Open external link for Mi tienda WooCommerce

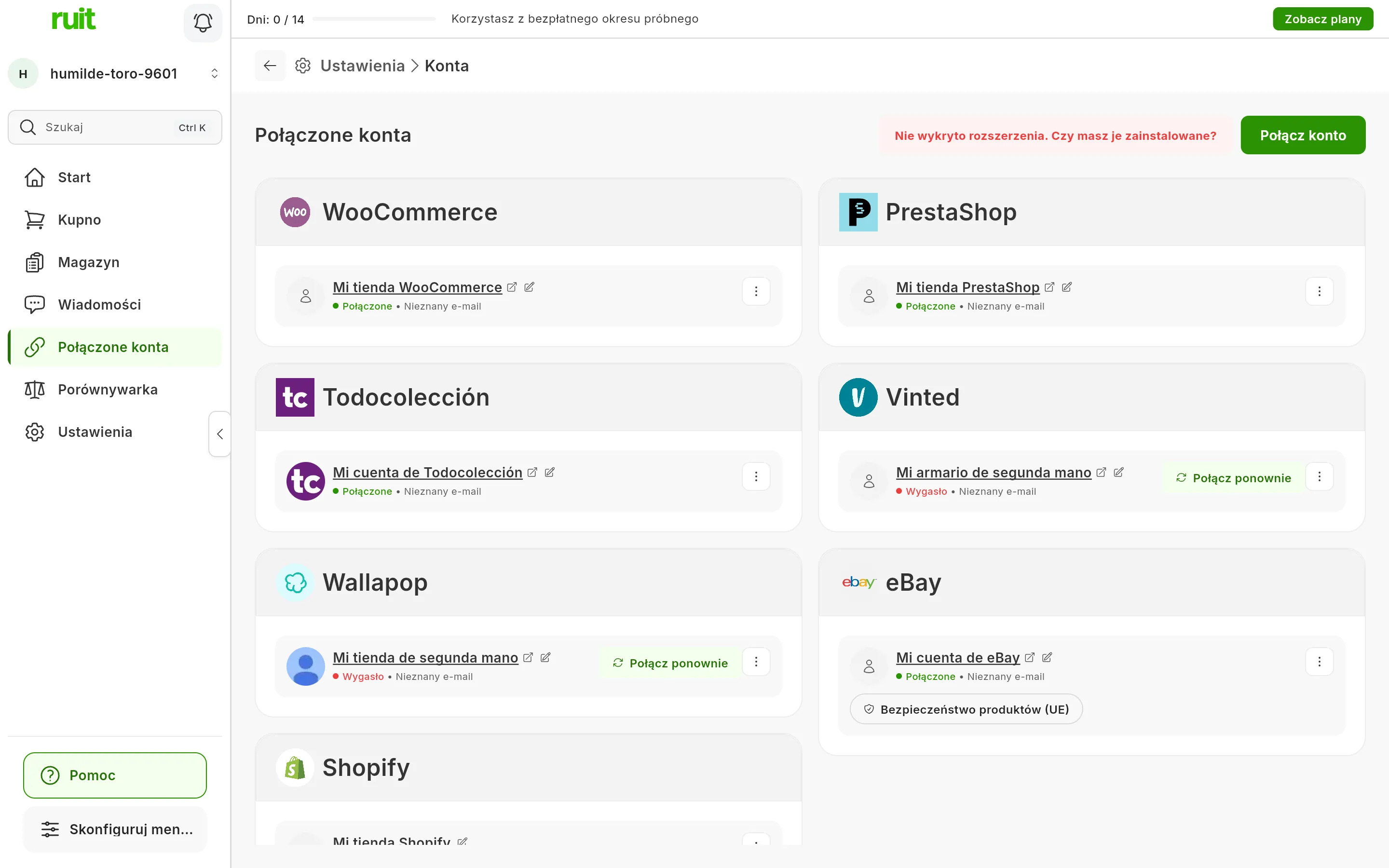click(512, 287)
